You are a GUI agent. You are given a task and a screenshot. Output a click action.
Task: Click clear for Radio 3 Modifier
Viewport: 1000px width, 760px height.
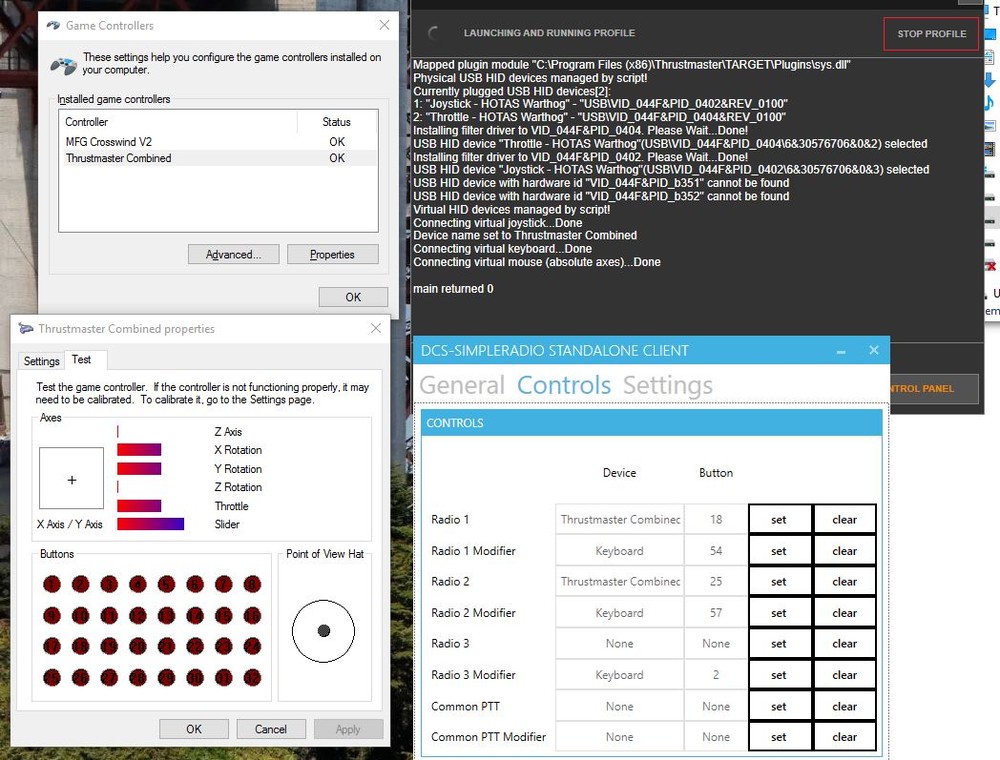[x=844, y=675]
